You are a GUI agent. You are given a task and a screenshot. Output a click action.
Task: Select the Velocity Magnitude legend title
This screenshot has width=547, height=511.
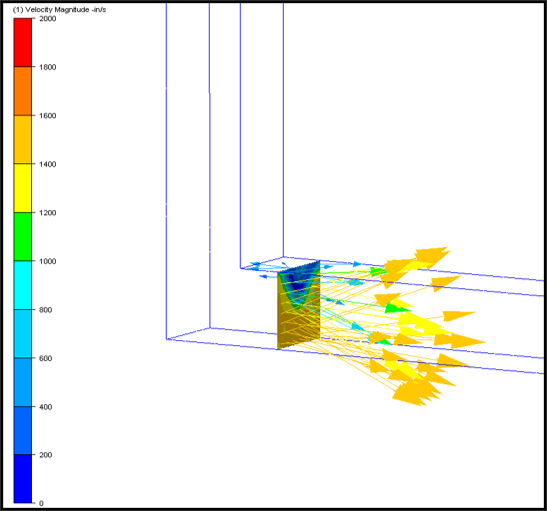point(59,10)
